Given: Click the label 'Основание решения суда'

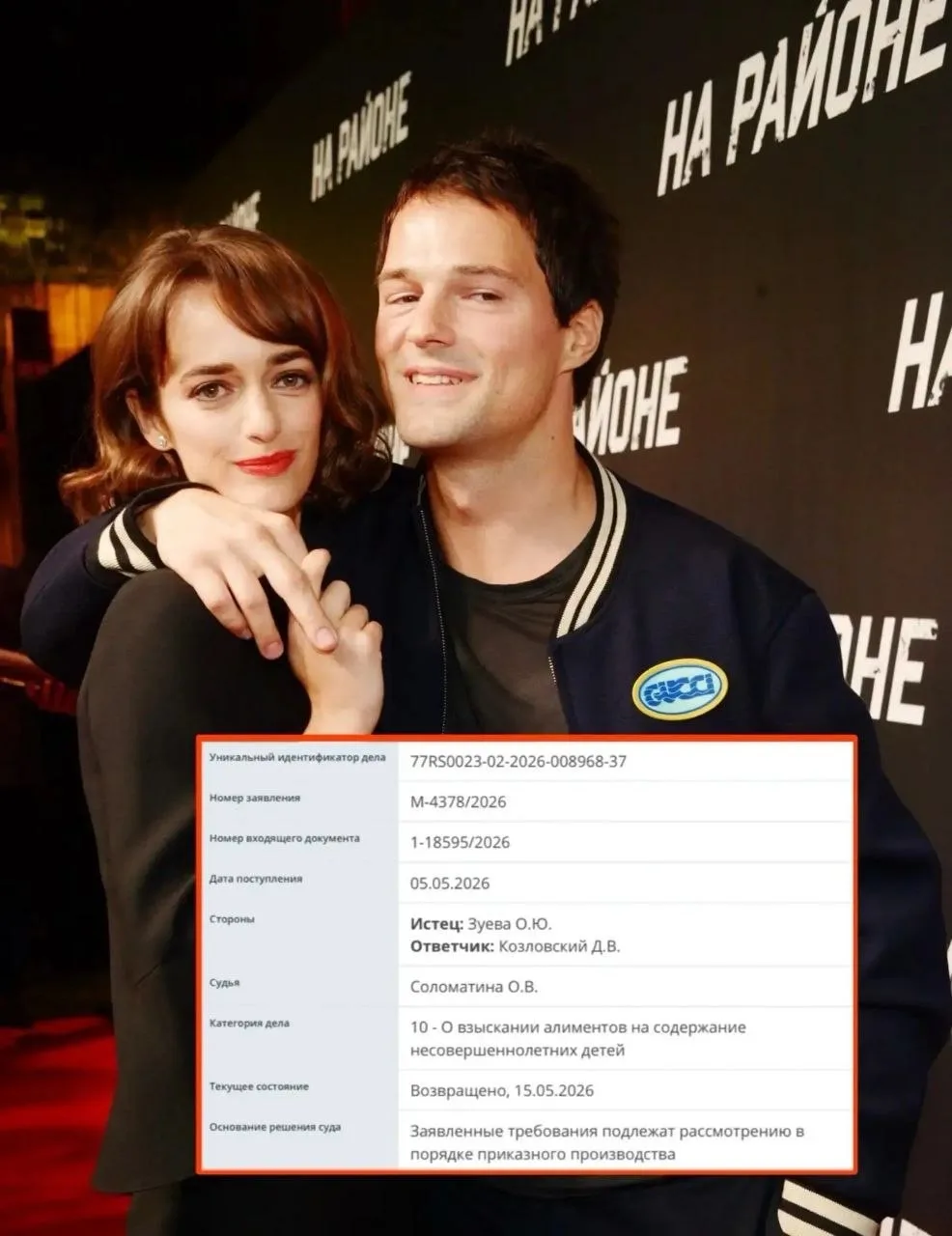Looking at the screenshot, I should 275,1127.
